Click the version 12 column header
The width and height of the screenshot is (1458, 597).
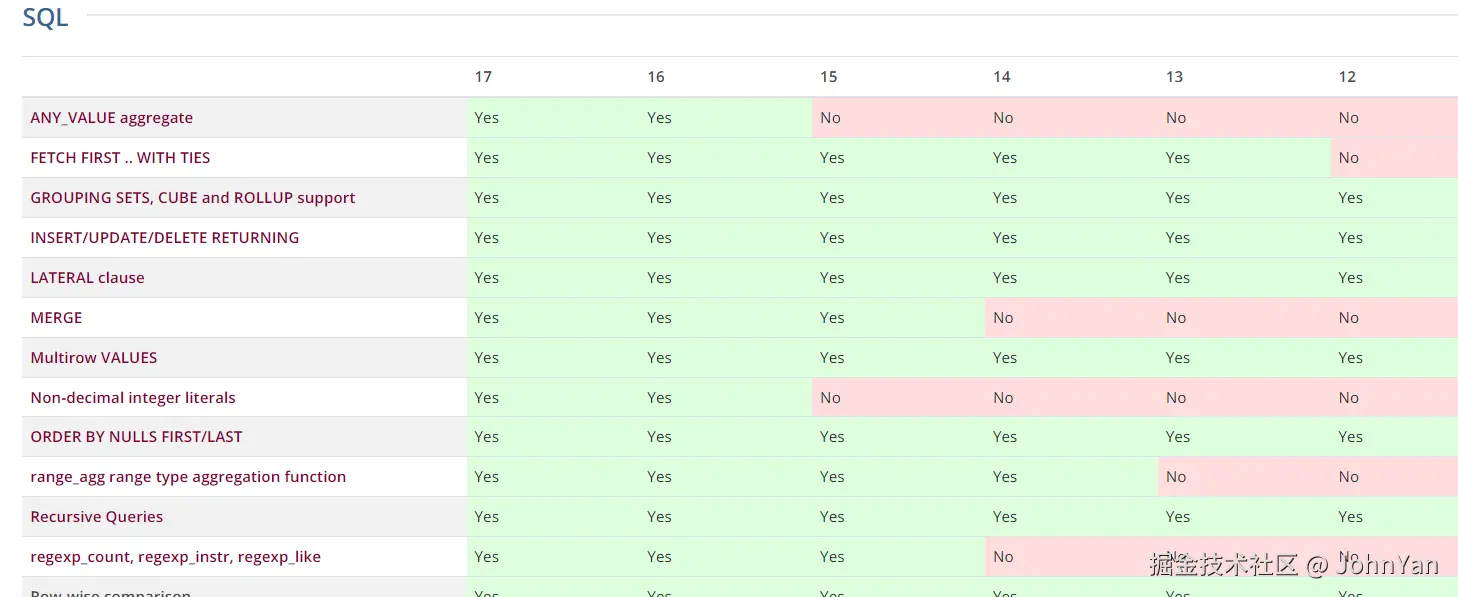point(1347,77)
